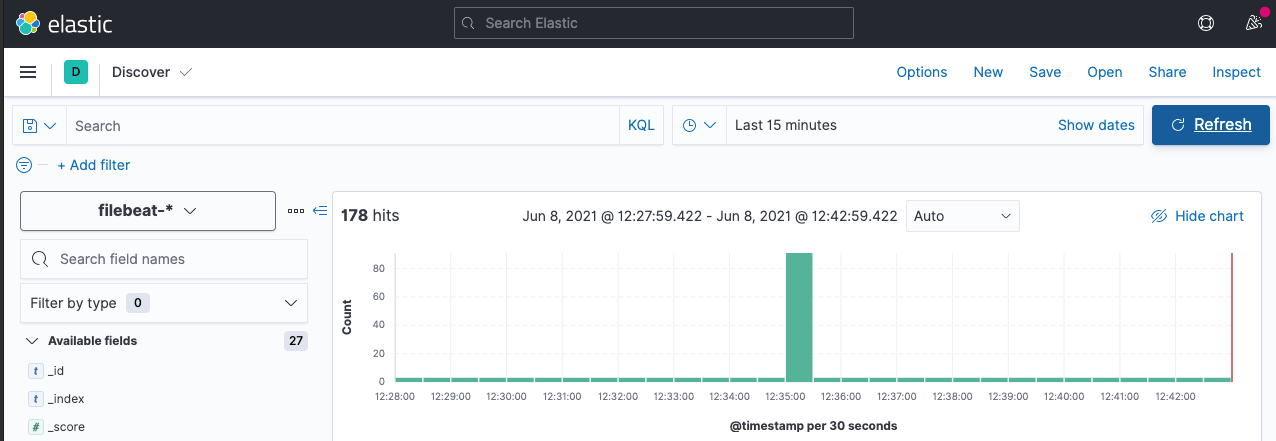
Task: Collapse the Available fields section
Action: pos(32,341)
